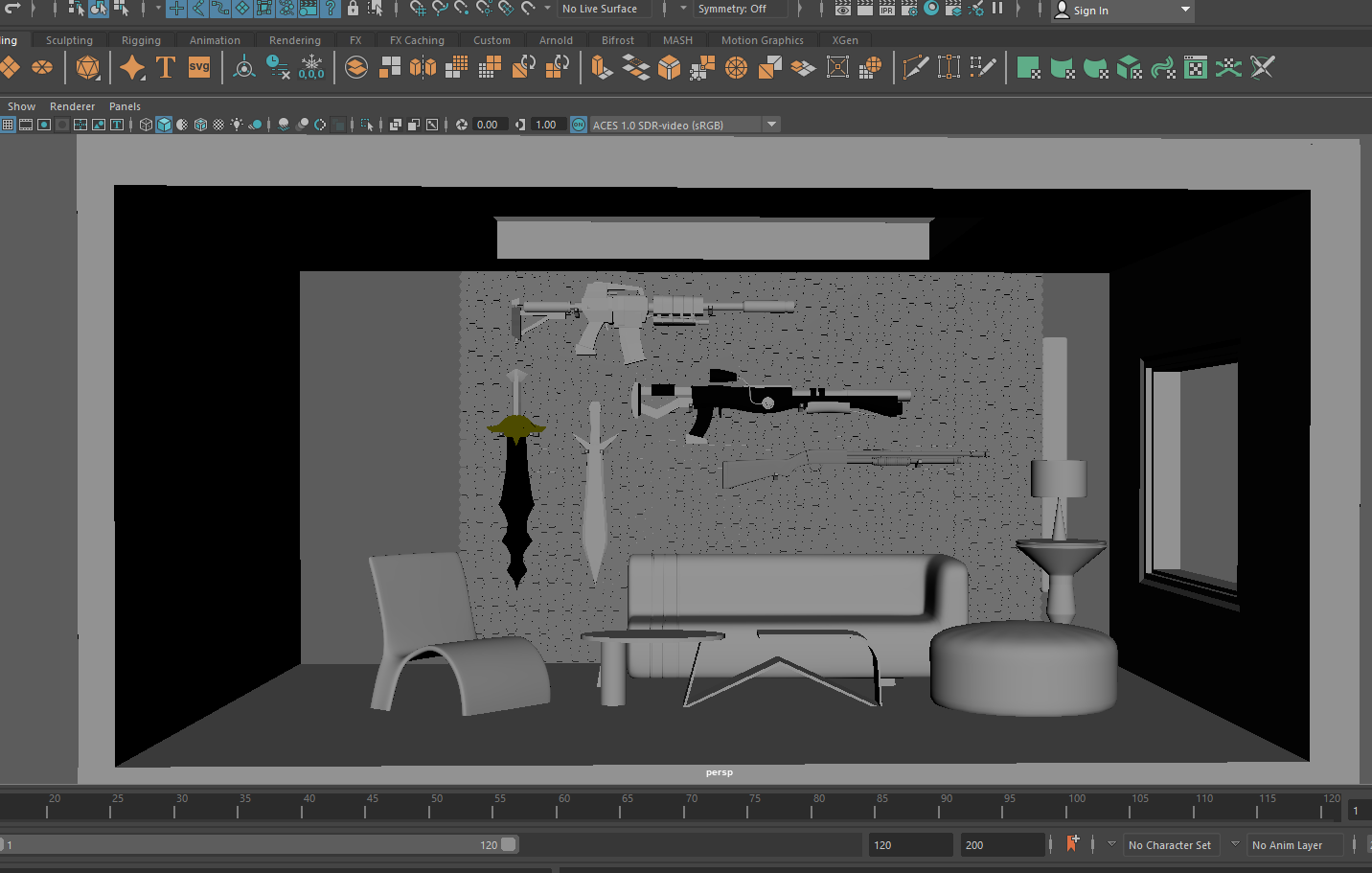This screenshot has height=873, width=1372.
Task: Open the Renderer panel menu
Action: (x=72, y=106)
